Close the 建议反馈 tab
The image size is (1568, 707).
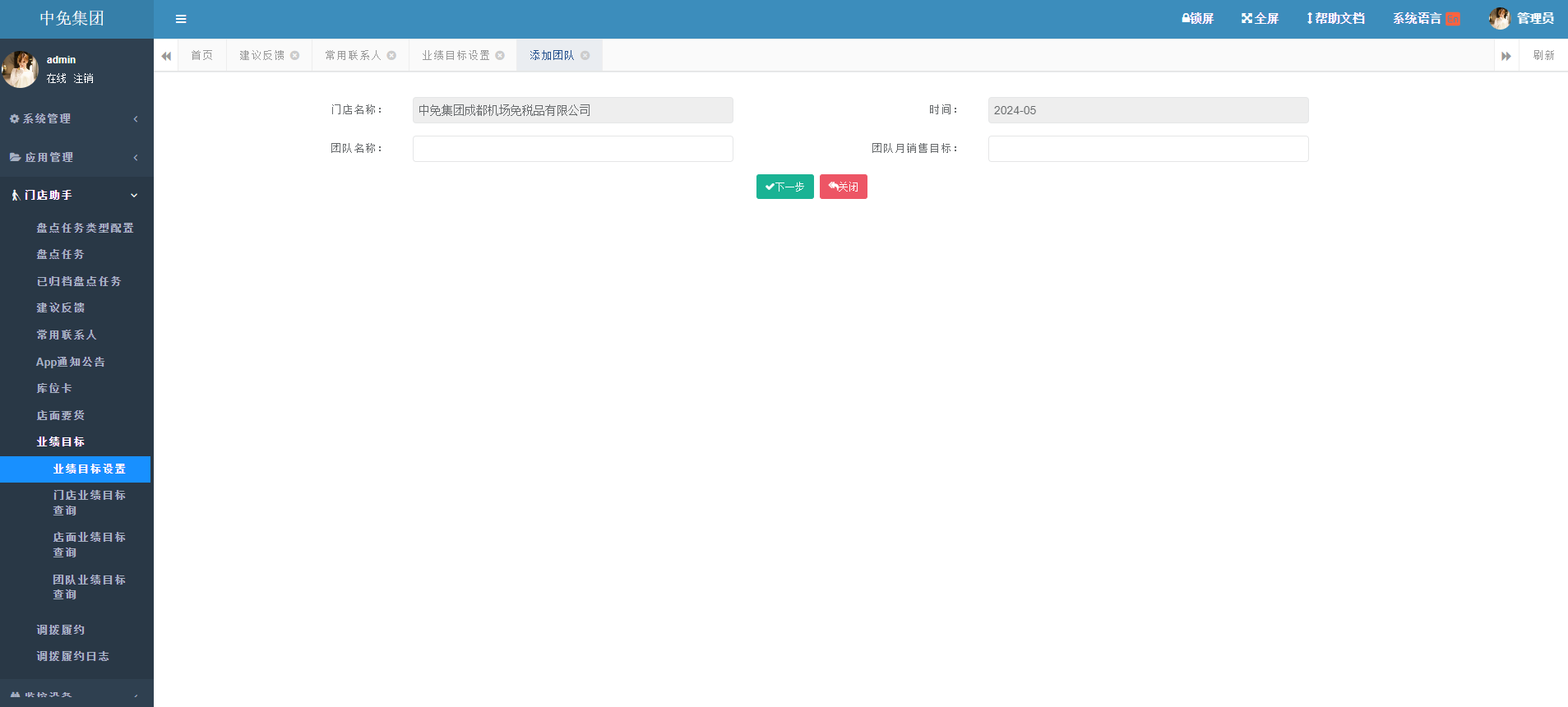pos(295,55)
